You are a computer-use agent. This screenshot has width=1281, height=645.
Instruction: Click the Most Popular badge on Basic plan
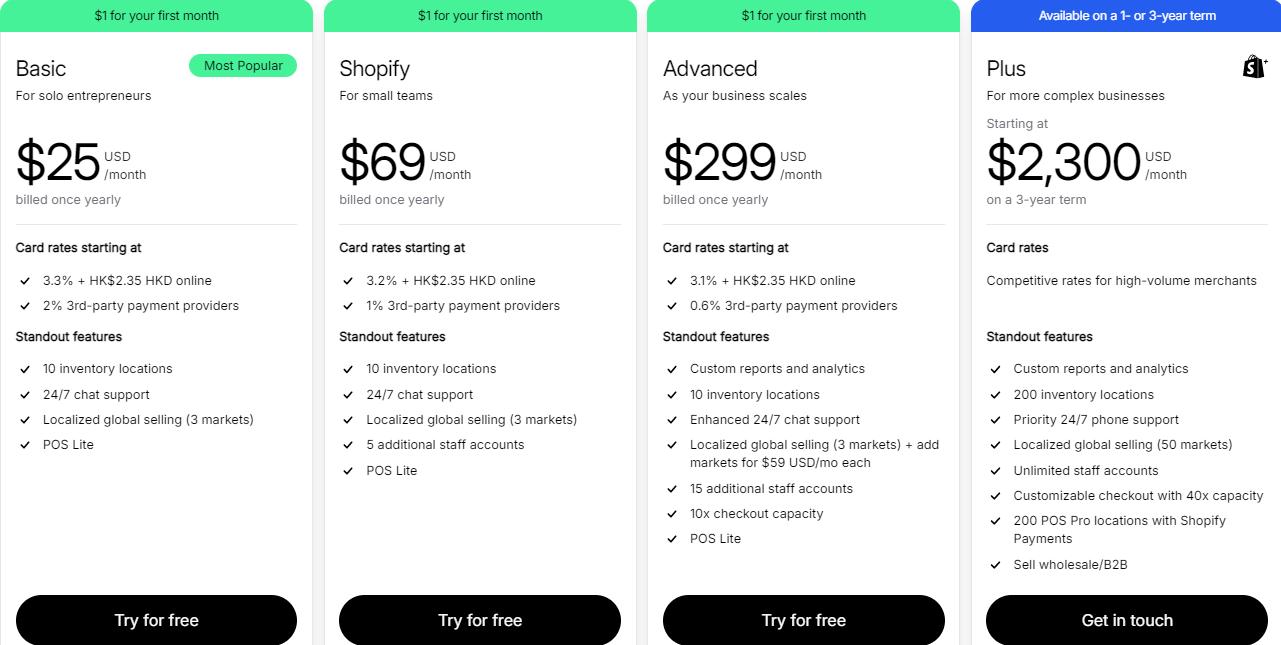point(243,65)
